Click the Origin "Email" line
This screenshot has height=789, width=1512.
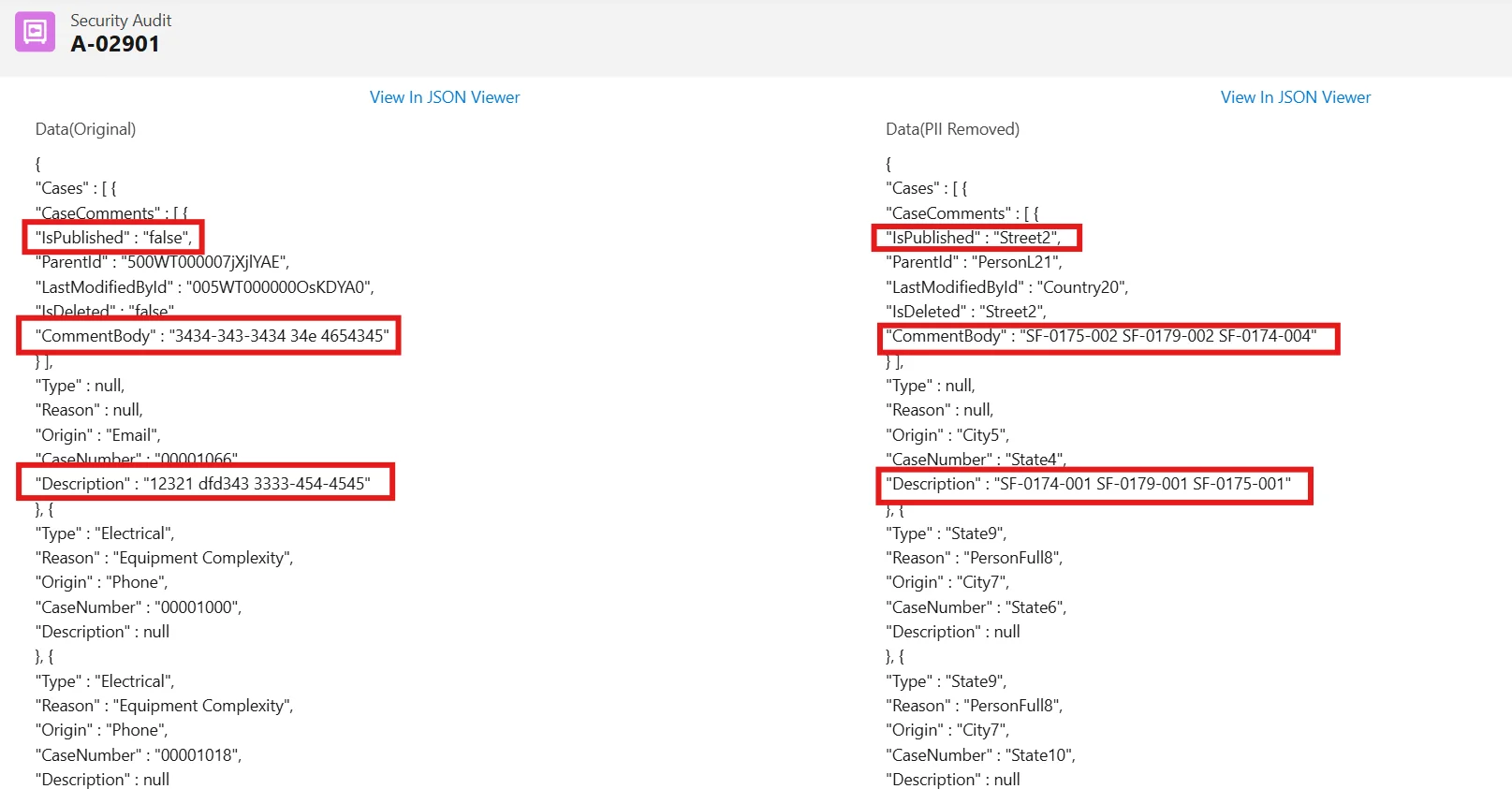[x=98, y=435]
